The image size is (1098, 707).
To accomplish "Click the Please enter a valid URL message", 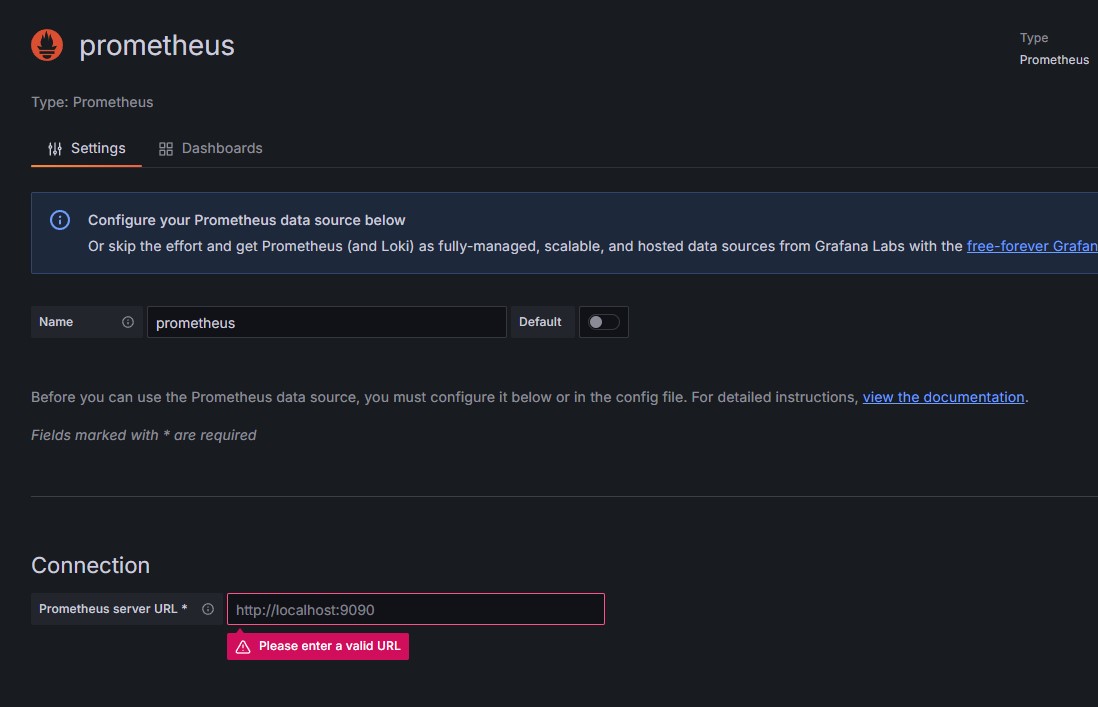I will coord(329,646).
